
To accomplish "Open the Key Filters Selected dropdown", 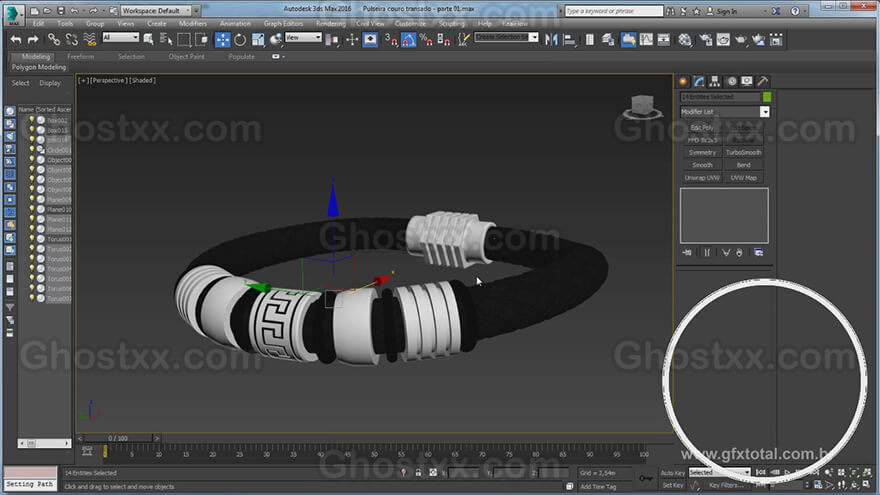I will point(719,473).
